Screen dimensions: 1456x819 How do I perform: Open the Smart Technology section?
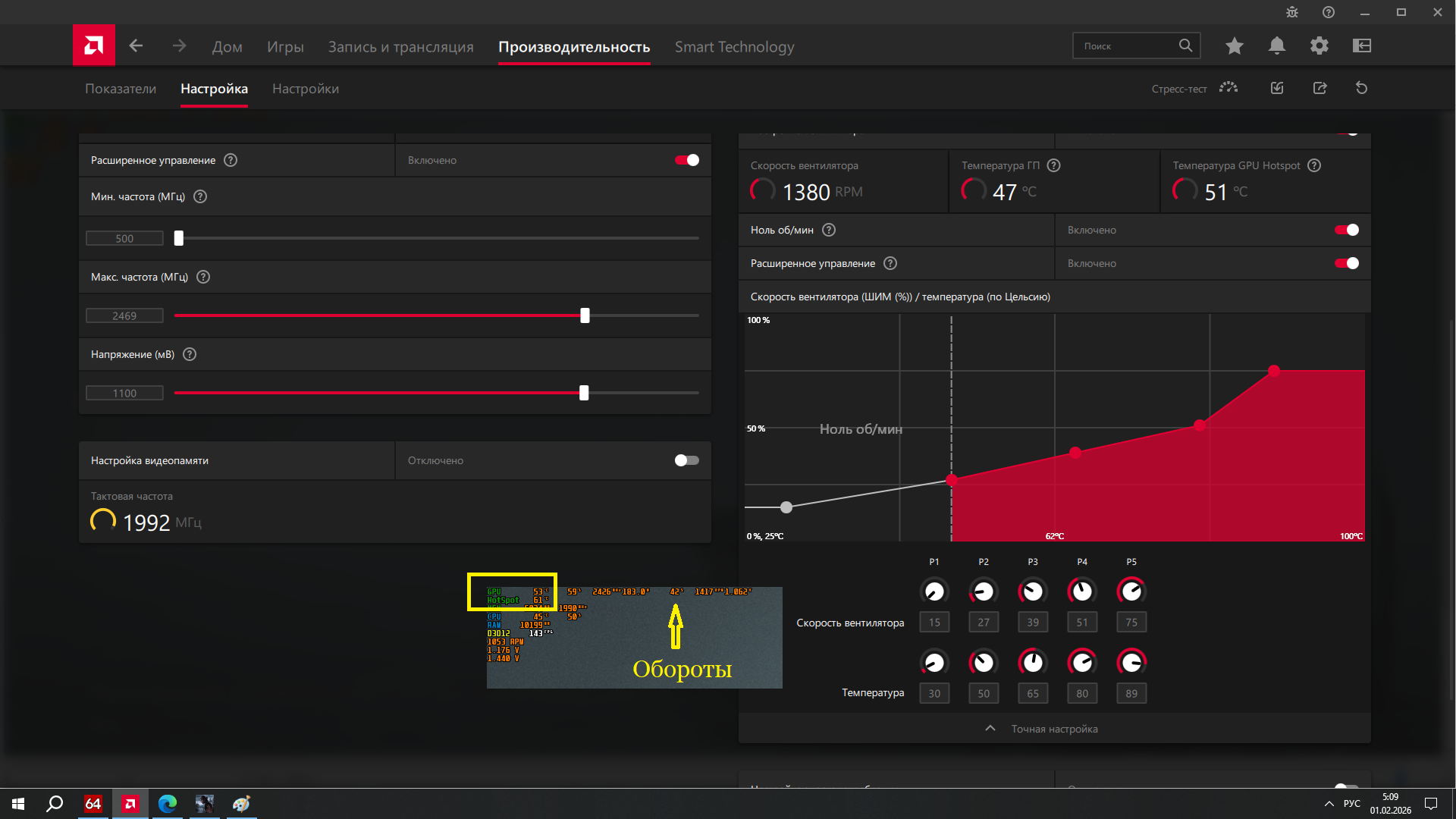734,47
